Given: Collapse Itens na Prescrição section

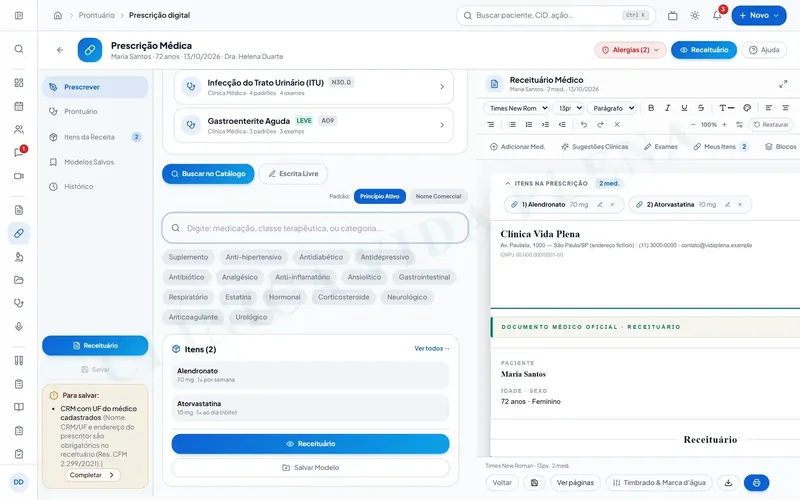Looking at the screenshot, I should [x=507, y=183].
